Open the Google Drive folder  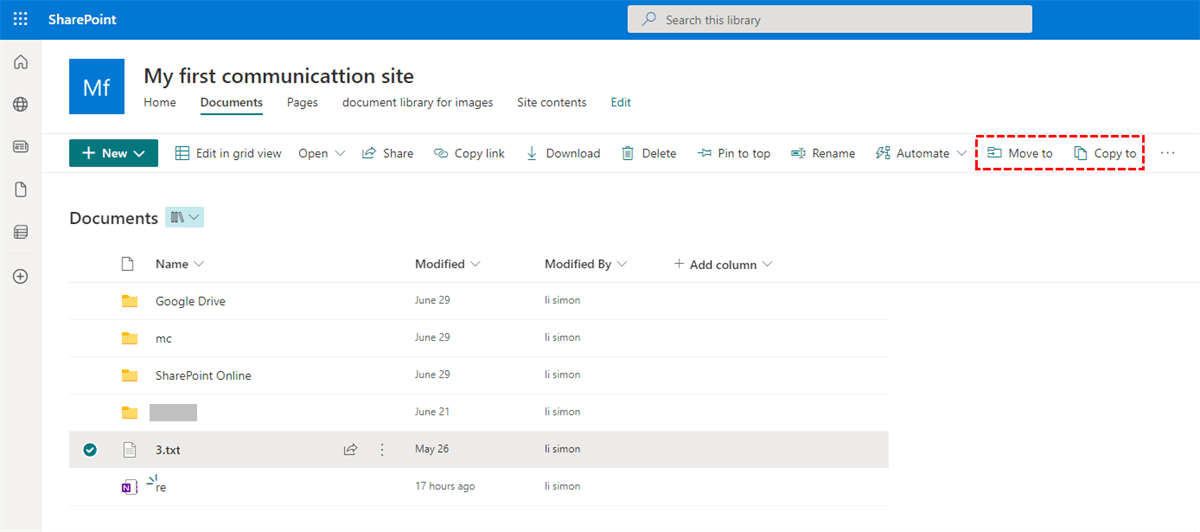coord(190,301)
